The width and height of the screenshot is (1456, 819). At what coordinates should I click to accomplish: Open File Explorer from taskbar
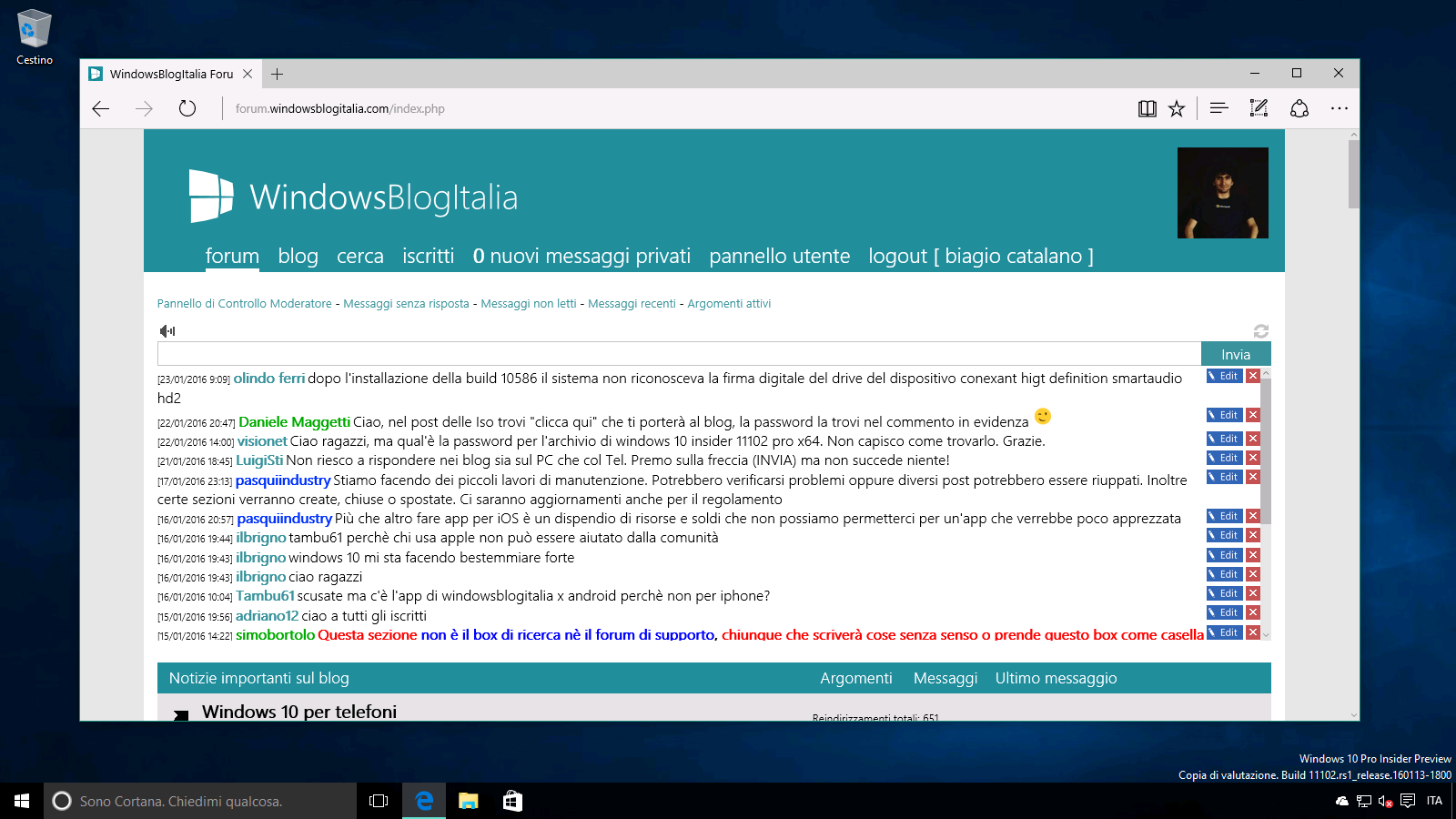468,801
